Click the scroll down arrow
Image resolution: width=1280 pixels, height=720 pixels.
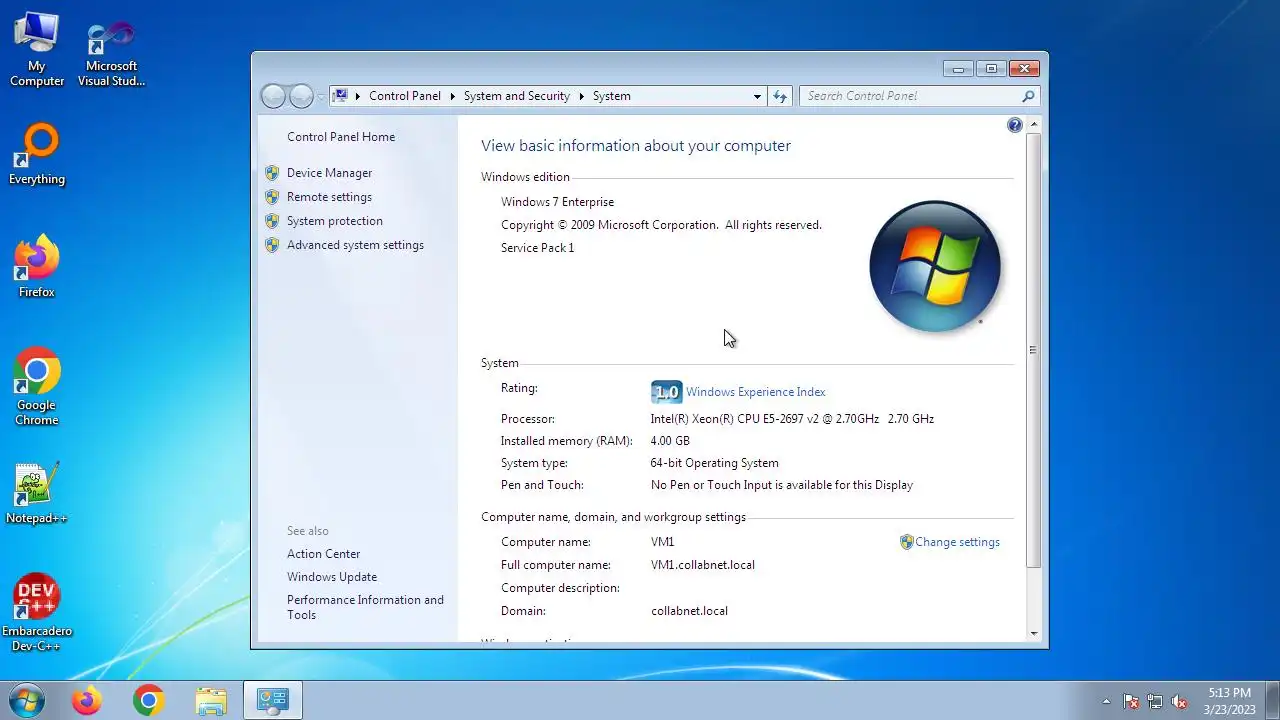point(1033,633)
